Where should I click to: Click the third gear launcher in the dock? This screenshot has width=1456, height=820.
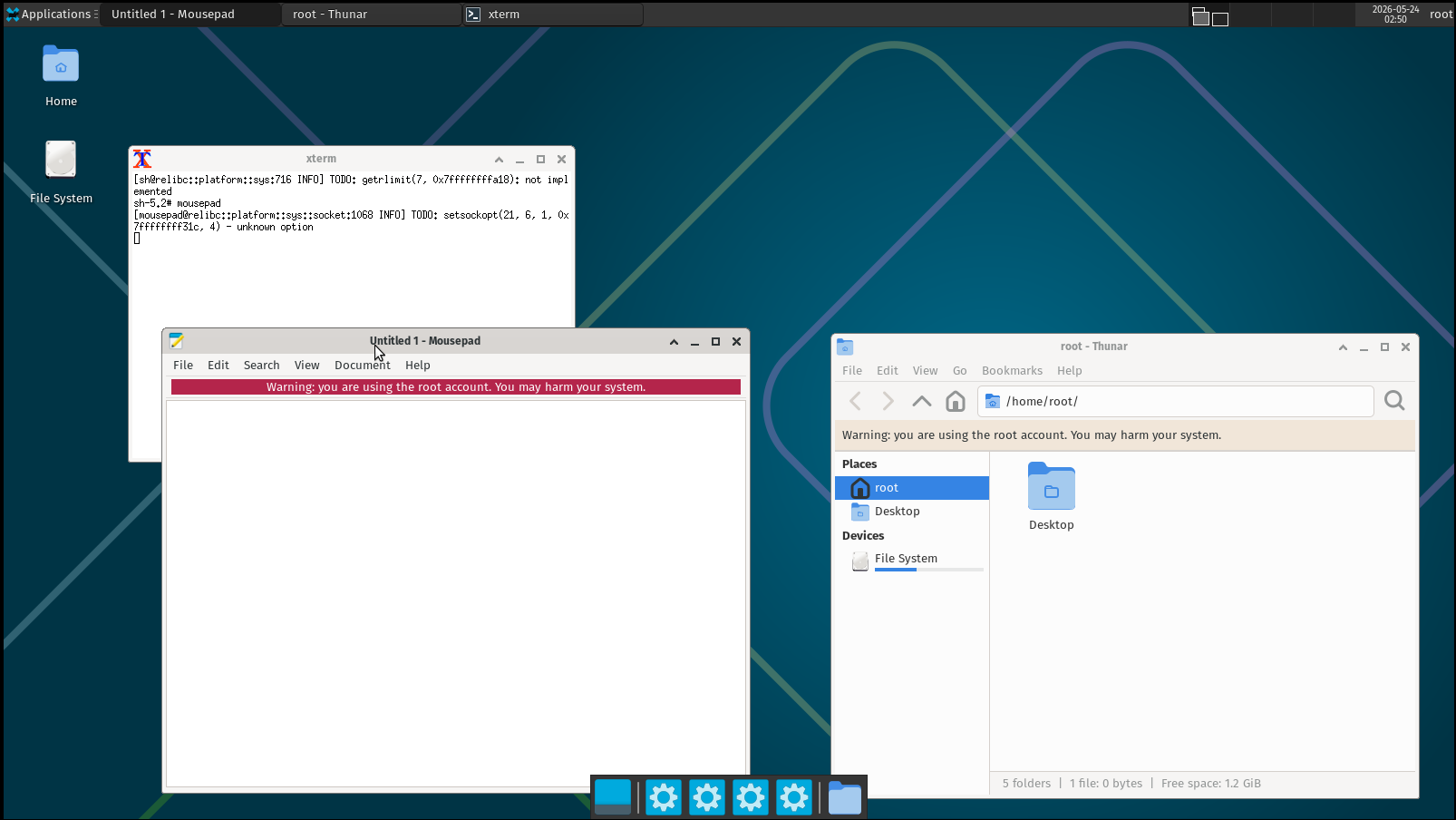[751, 797]
